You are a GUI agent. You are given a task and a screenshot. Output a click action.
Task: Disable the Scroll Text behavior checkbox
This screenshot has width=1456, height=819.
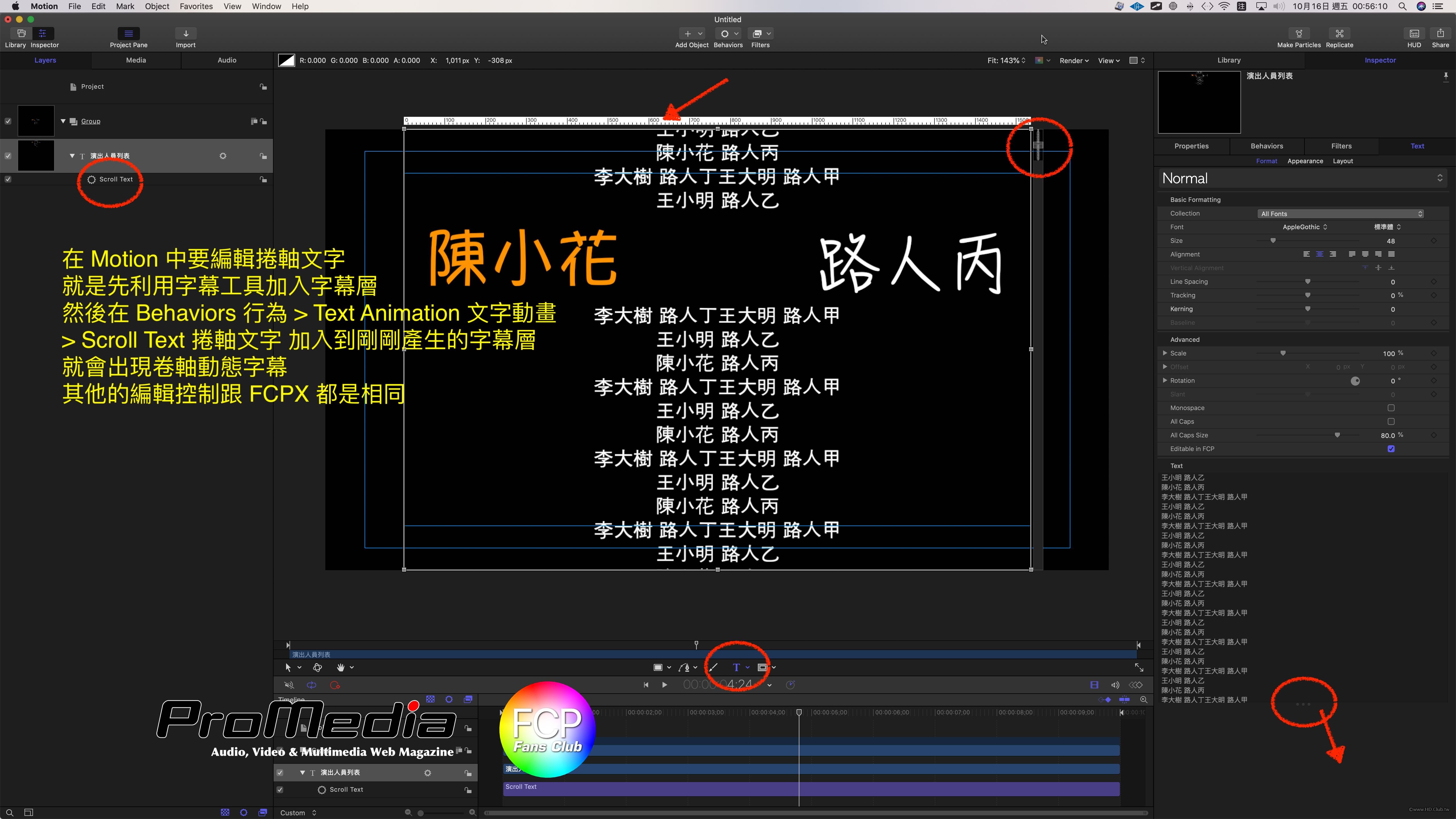[8, 179]
